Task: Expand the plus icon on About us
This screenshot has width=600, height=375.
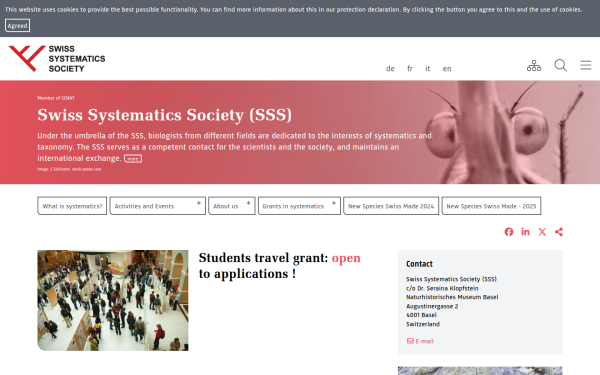Action: click(248, 203)
